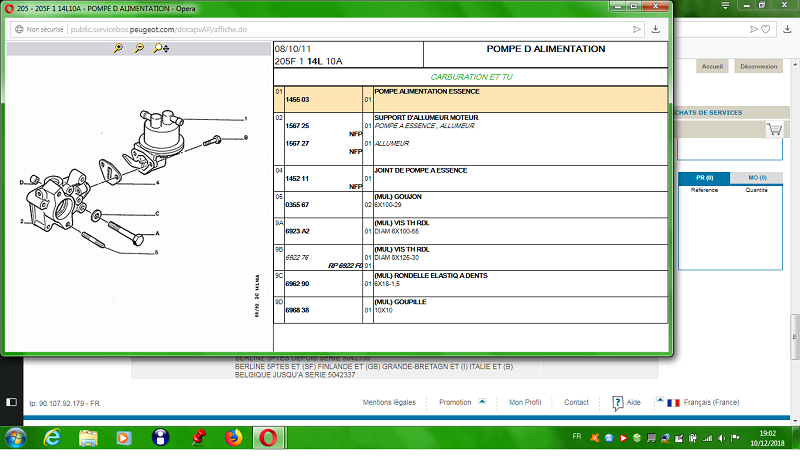Click the heart bookmark icon in main window

pyautogui.click(x=765, y=30)
